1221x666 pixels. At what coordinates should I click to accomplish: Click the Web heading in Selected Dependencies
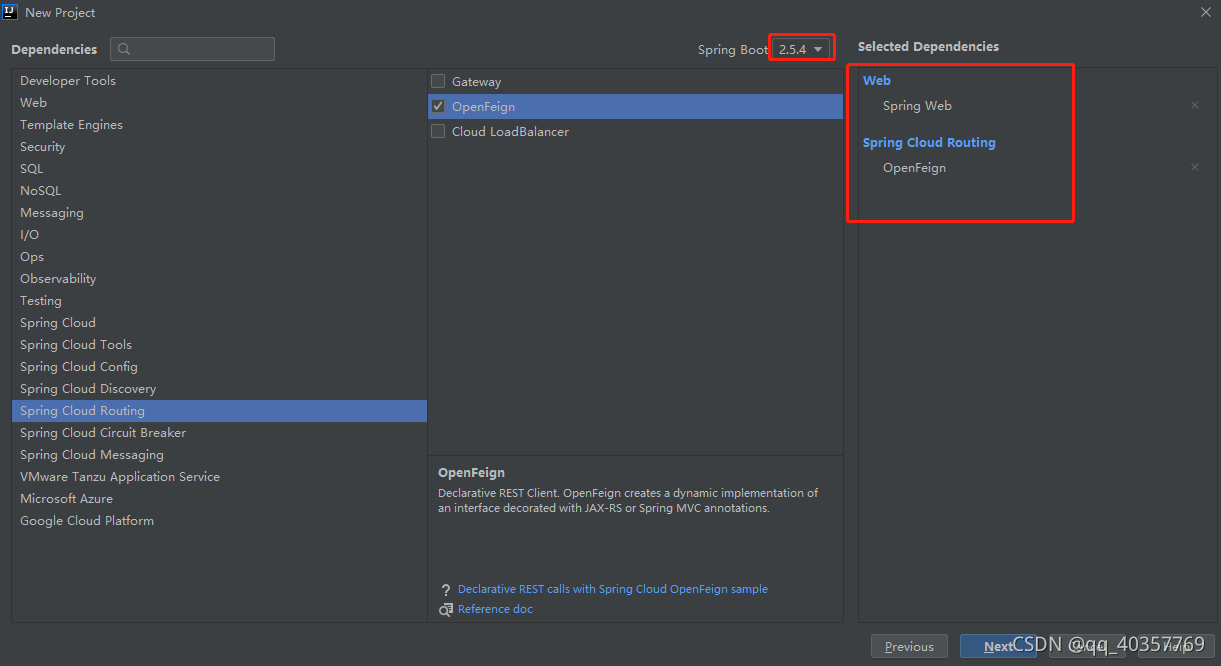[x=877, y=81]
